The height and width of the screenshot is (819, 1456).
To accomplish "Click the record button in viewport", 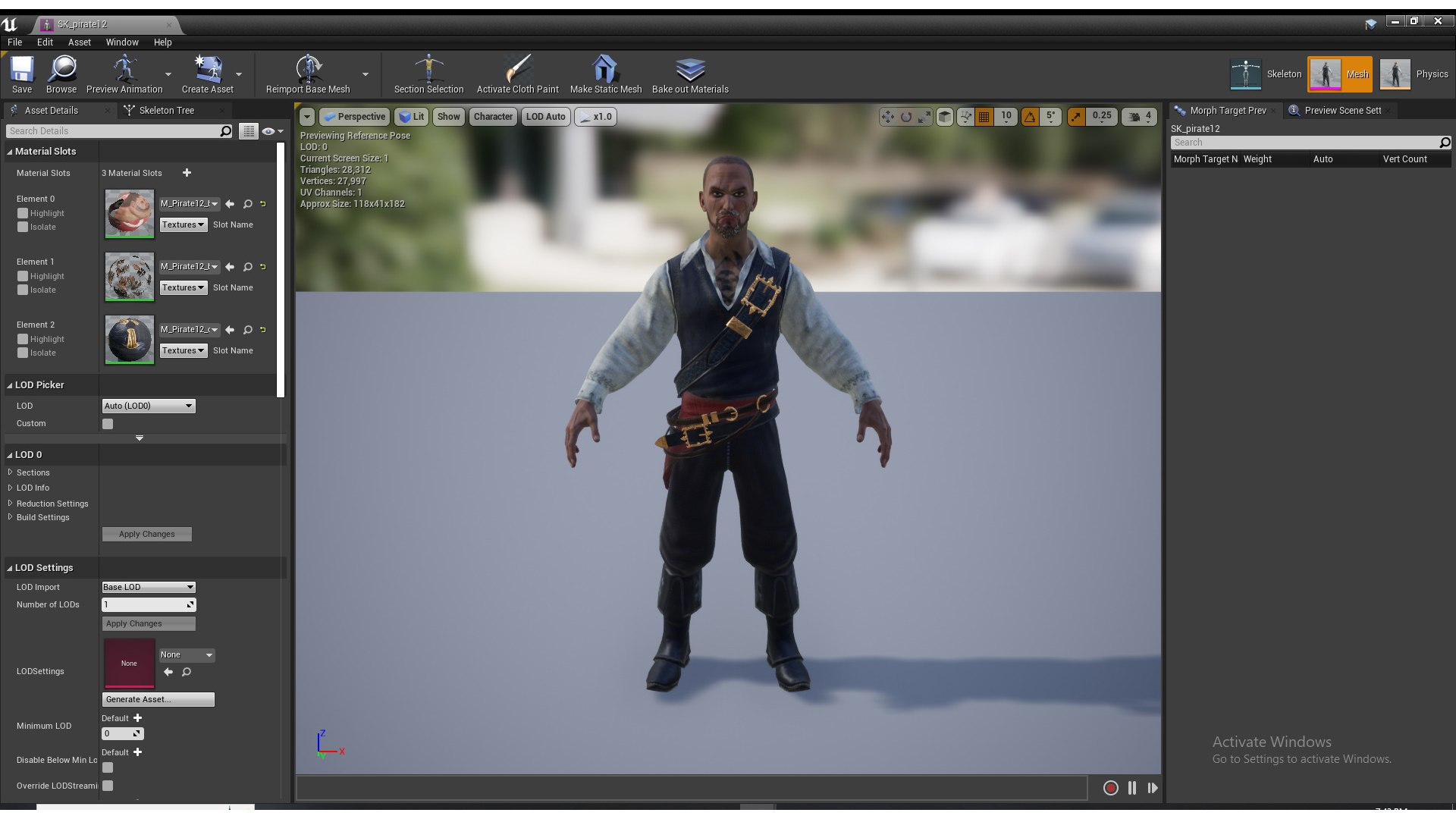I will (1110, 788).
